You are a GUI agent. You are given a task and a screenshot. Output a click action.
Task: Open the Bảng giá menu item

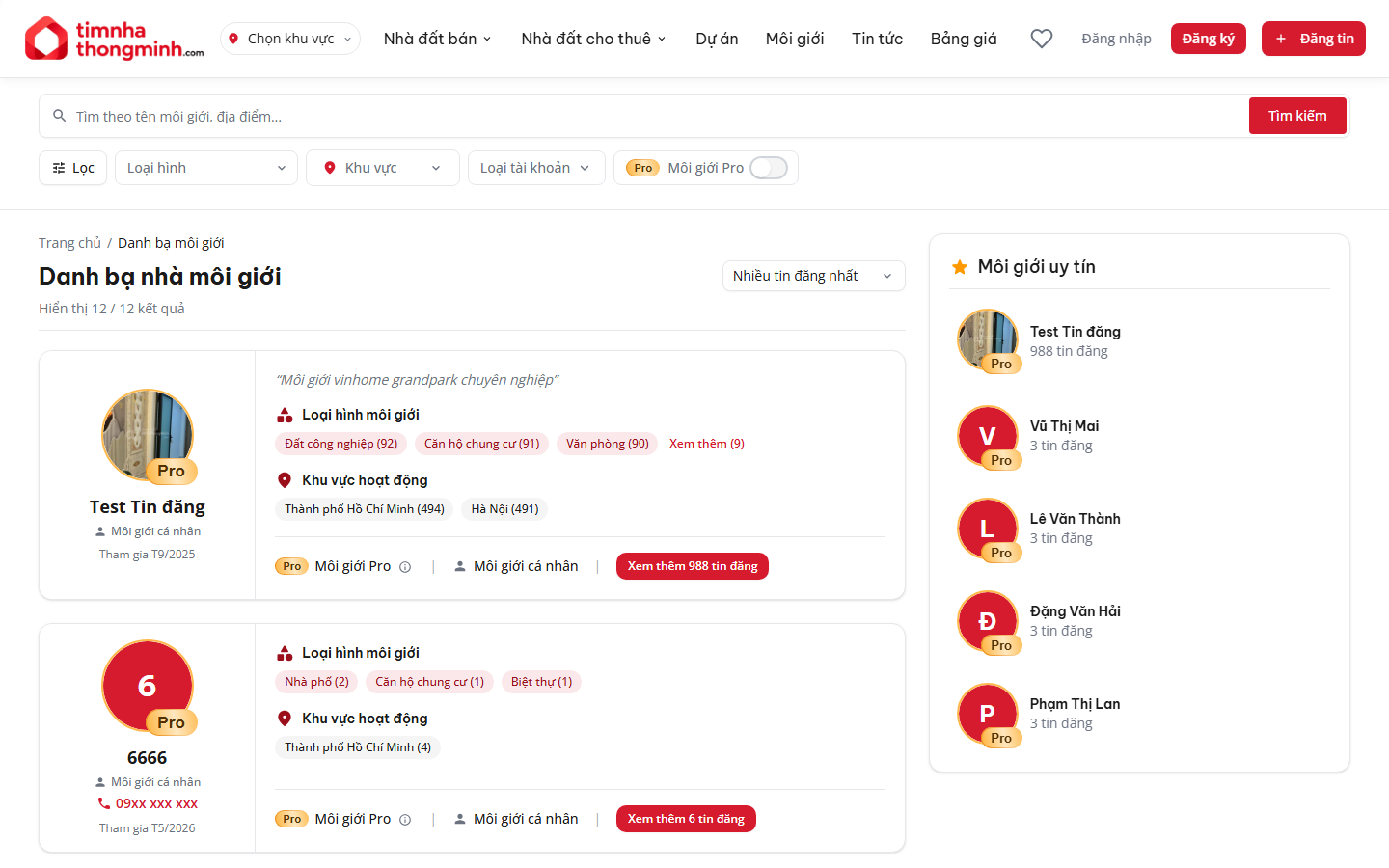(964, 39)
